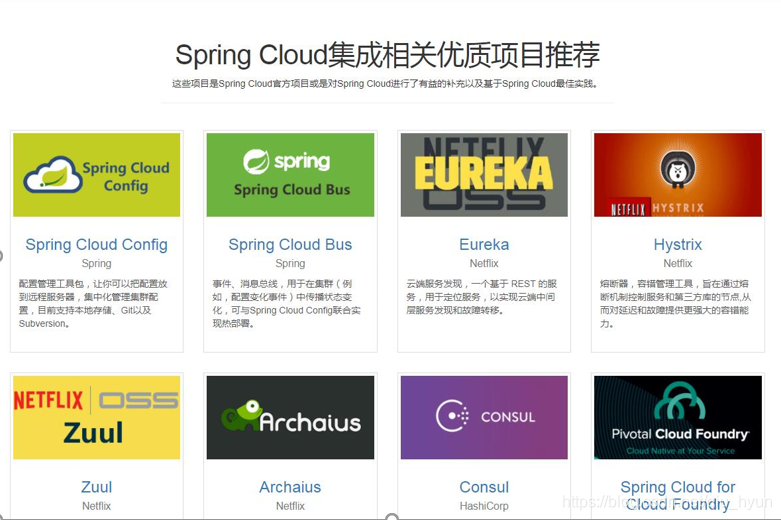Open the Spring Cloud Bus banner image
This screenshot has width=781, height=520.
click(290, 175)
